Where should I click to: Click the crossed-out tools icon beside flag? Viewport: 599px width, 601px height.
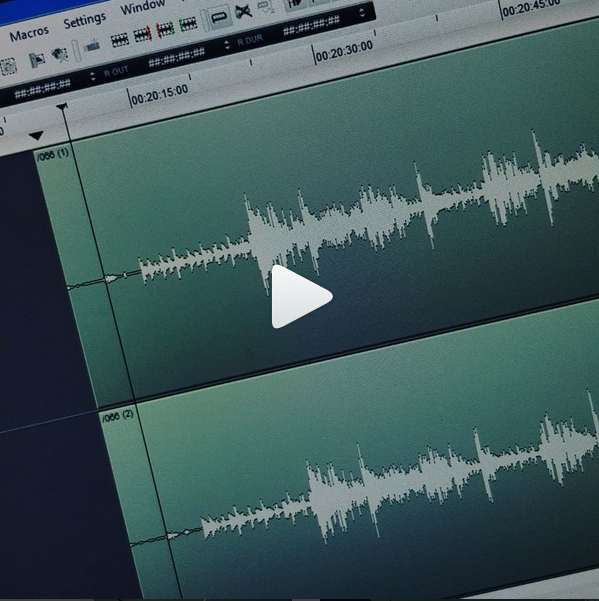(x=59, y=54)
